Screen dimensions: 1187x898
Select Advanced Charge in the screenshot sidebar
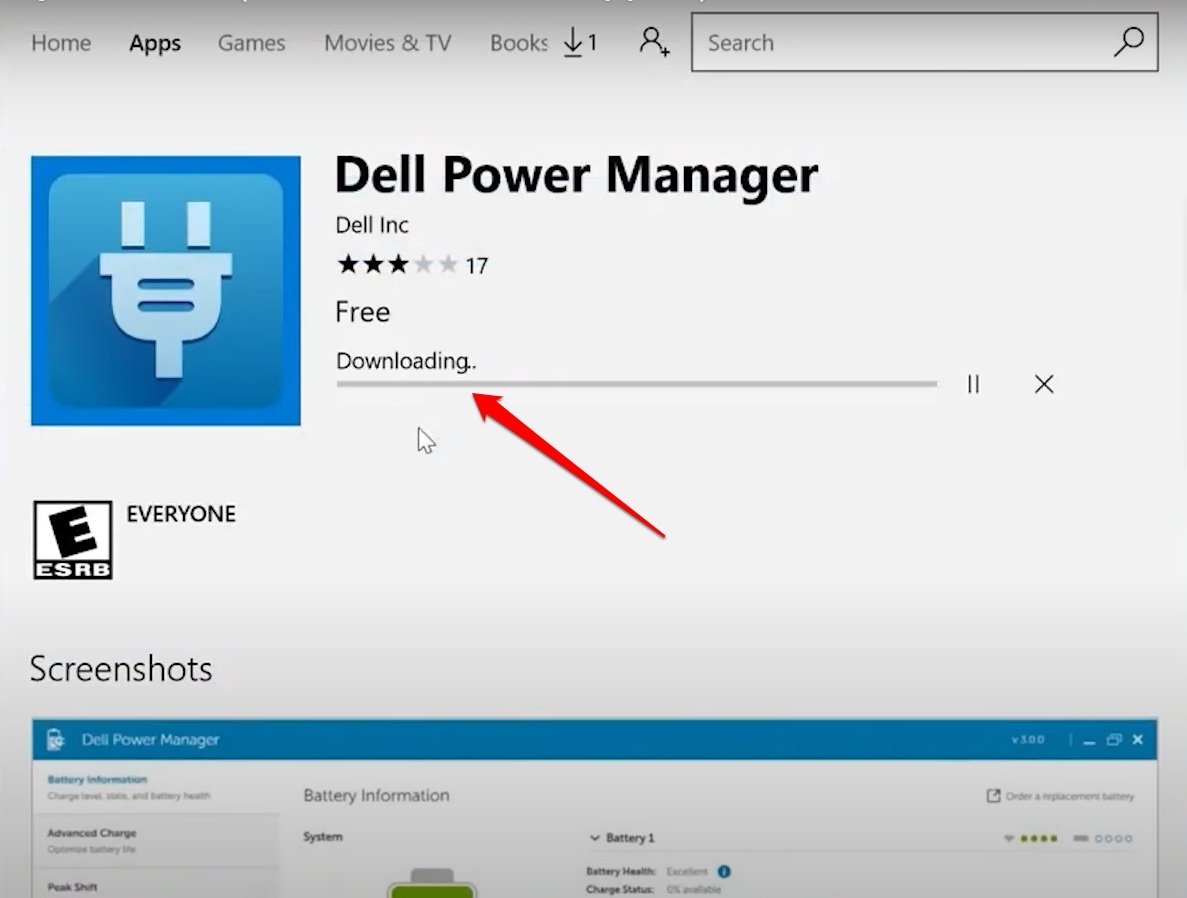[x=91, y=832]
